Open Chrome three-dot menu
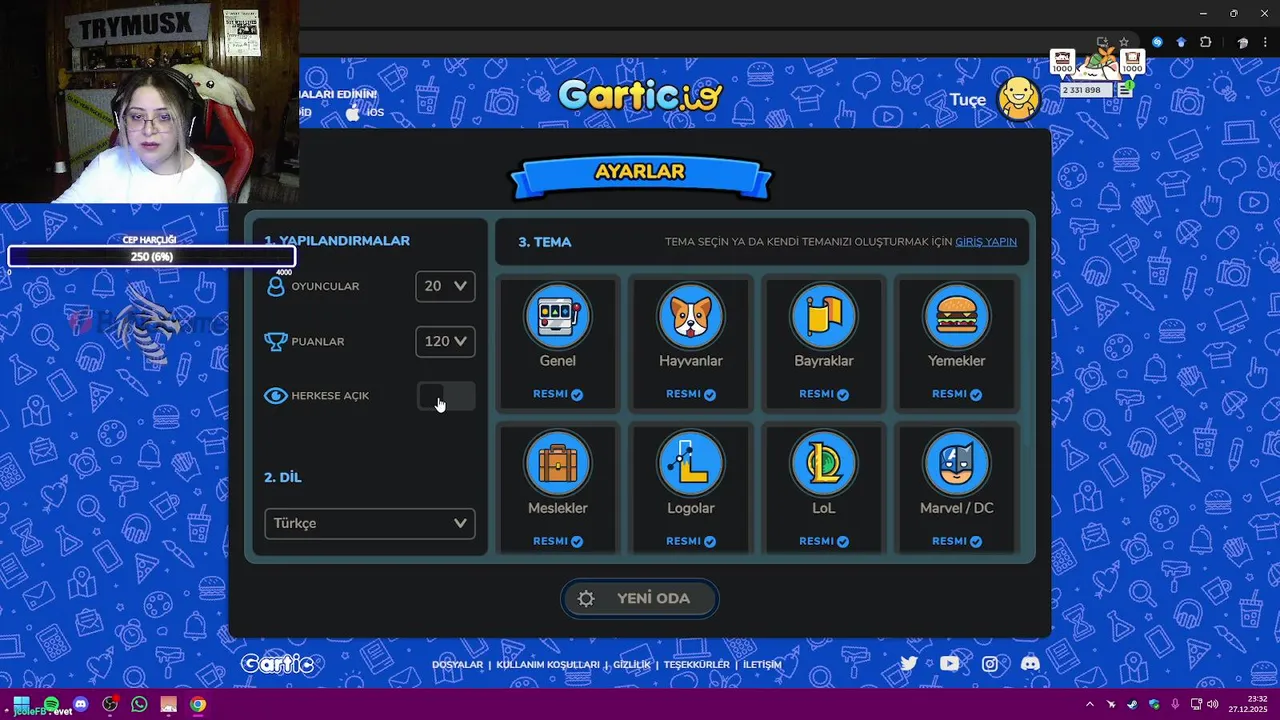Viewport: 1280px width, 720px height. (x=1265, y=42)
